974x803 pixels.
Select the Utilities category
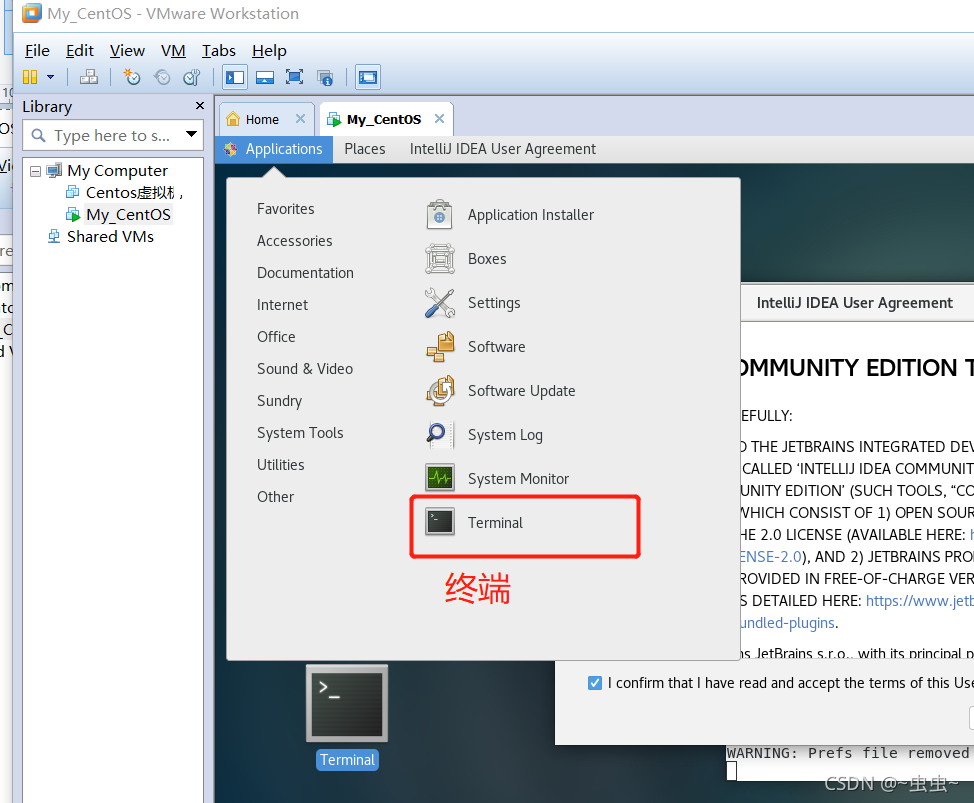pyautogui.click(x=280, y=465)
